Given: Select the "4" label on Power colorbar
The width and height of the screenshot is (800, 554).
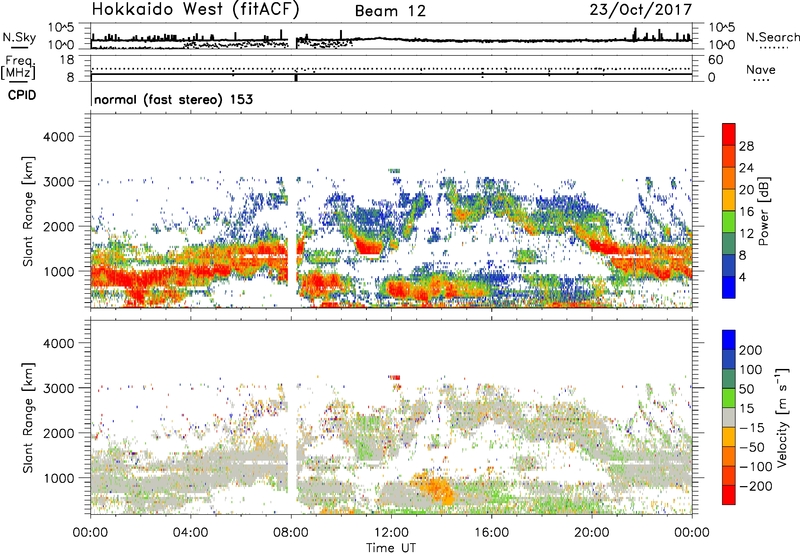Looking at the screenshot, I should click(742, 277).
